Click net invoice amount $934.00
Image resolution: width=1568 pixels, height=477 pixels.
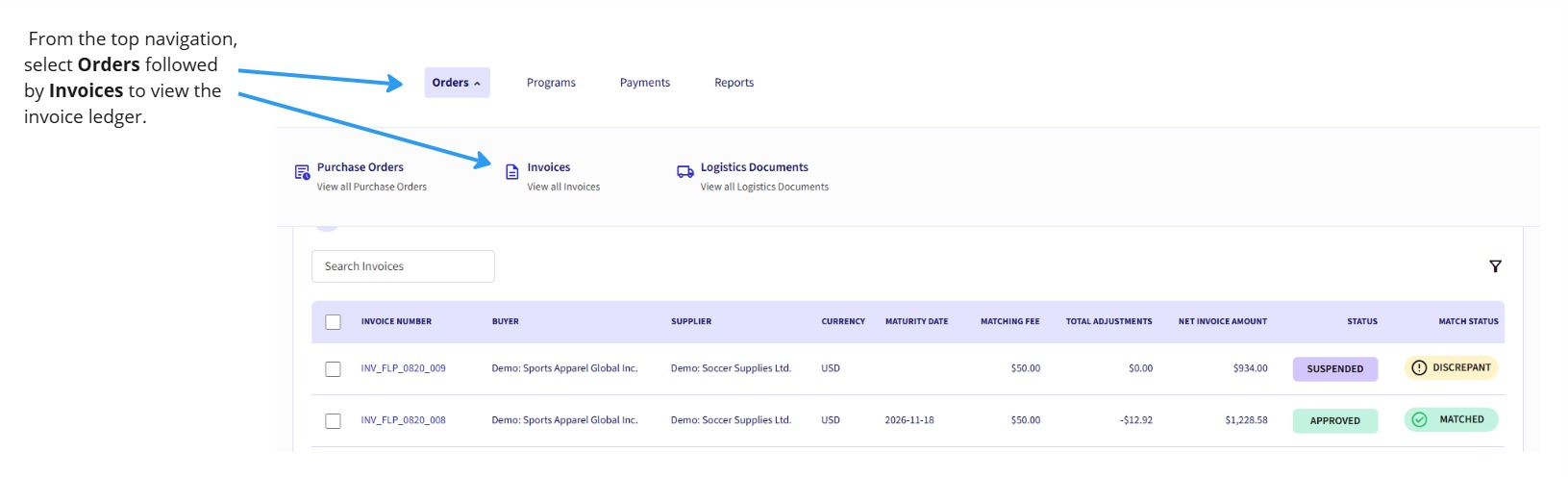pyautogui.click(x=1250, y=368)
